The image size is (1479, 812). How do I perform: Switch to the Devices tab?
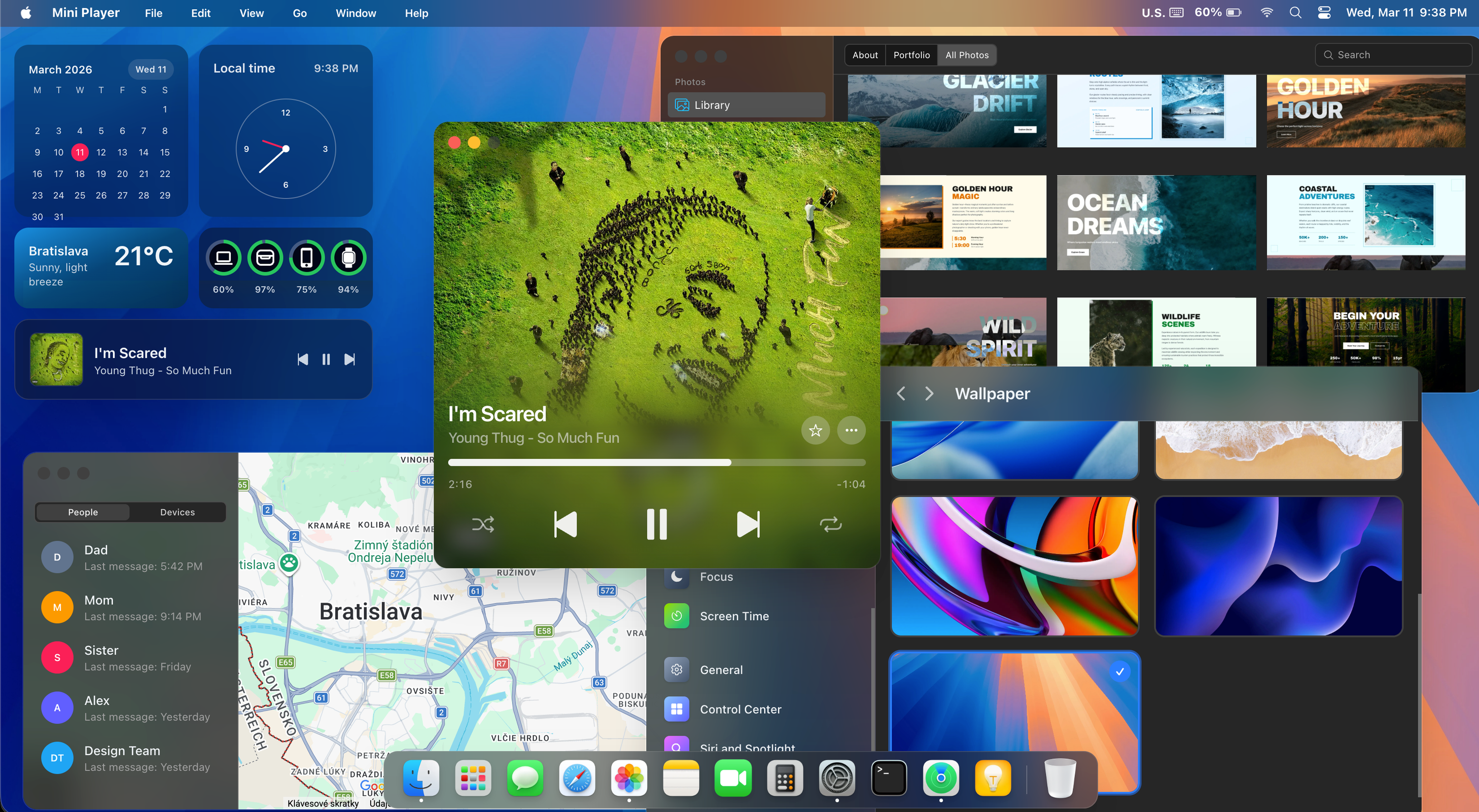point(177,512)
